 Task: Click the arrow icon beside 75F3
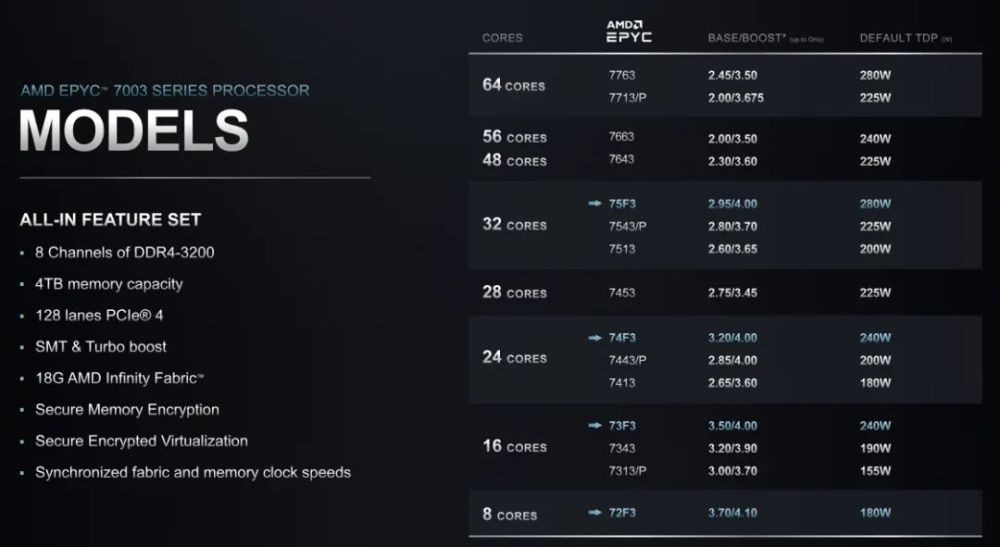click(594, 203)
